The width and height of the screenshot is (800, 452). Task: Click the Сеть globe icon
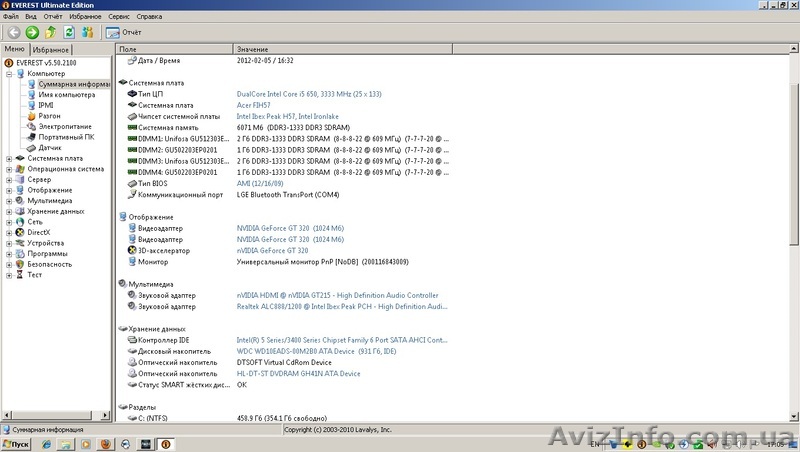coord(20,222)
